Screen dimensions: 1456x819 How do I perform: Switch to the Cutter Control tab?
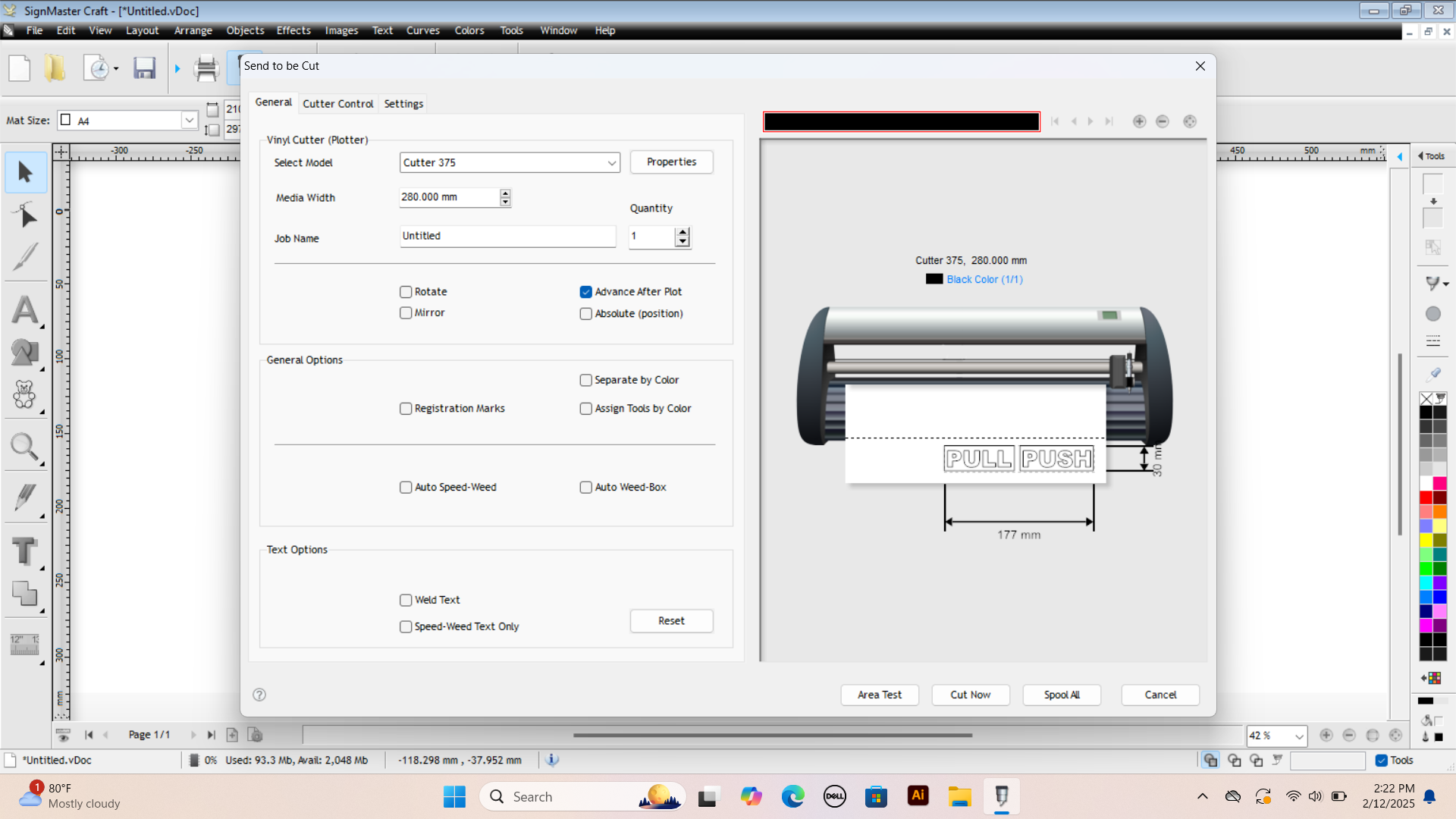click(x=337, y=104)
